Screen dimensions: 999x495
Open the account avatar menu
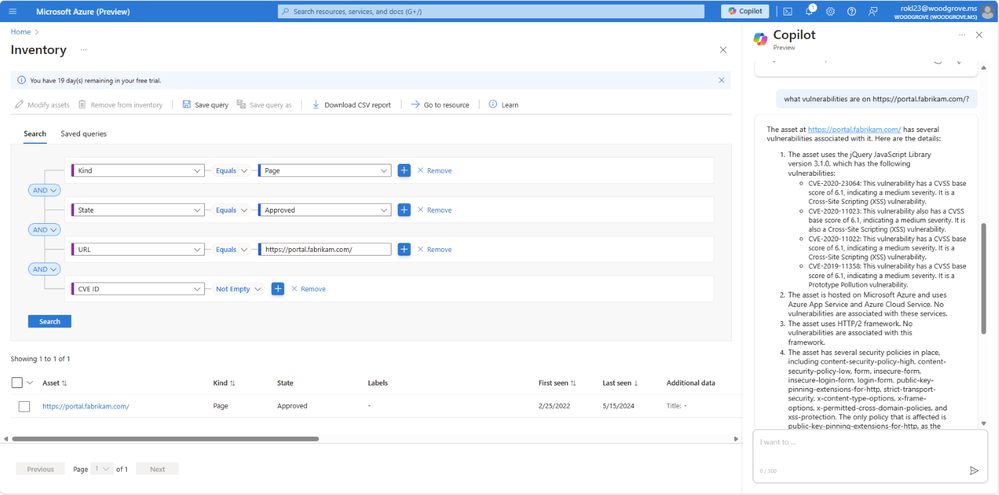click(x=987, y=11)
